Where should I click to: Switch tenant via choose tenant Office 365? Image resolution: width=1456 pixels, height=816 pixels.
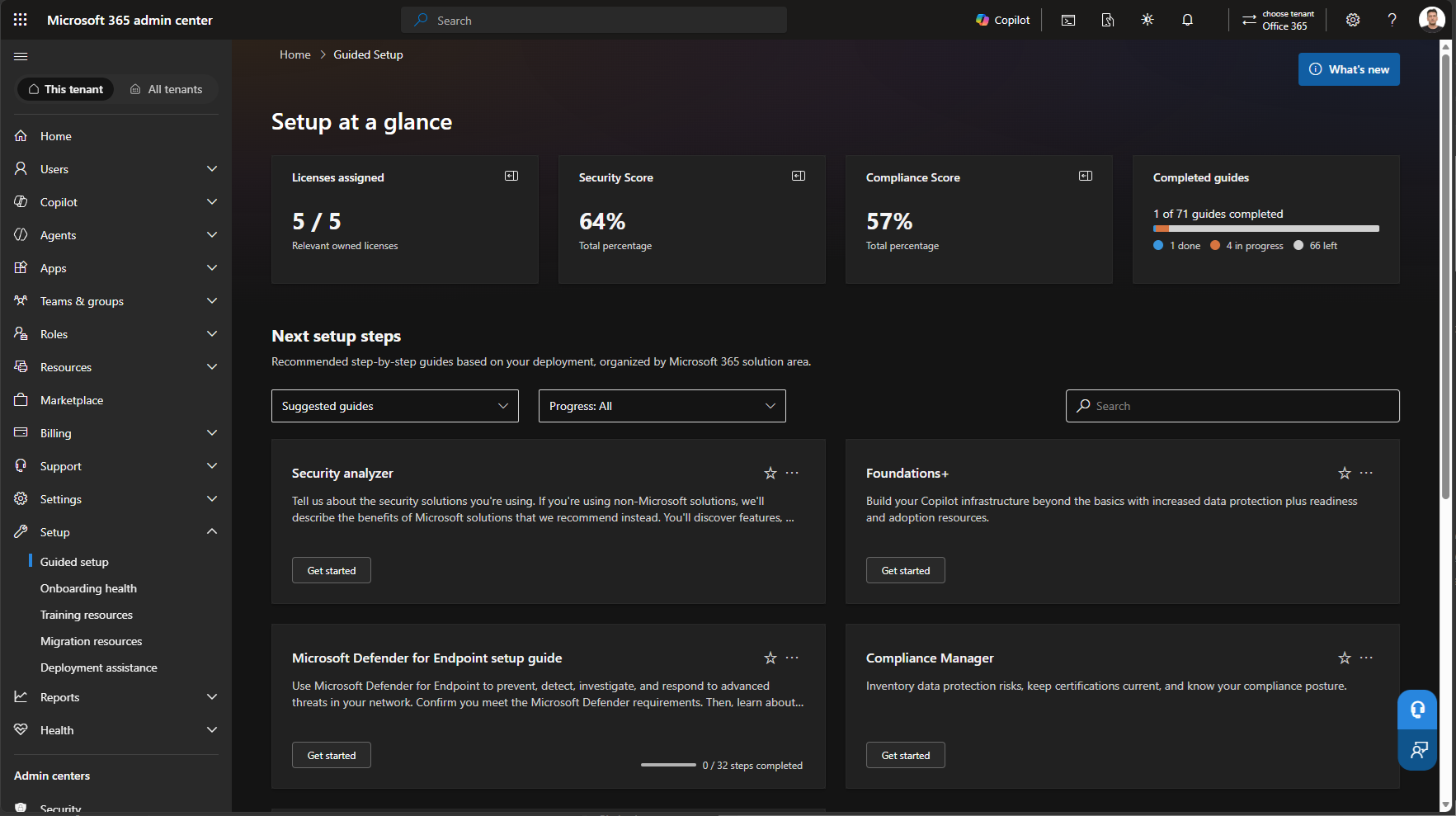click(x=1278, y=20)
